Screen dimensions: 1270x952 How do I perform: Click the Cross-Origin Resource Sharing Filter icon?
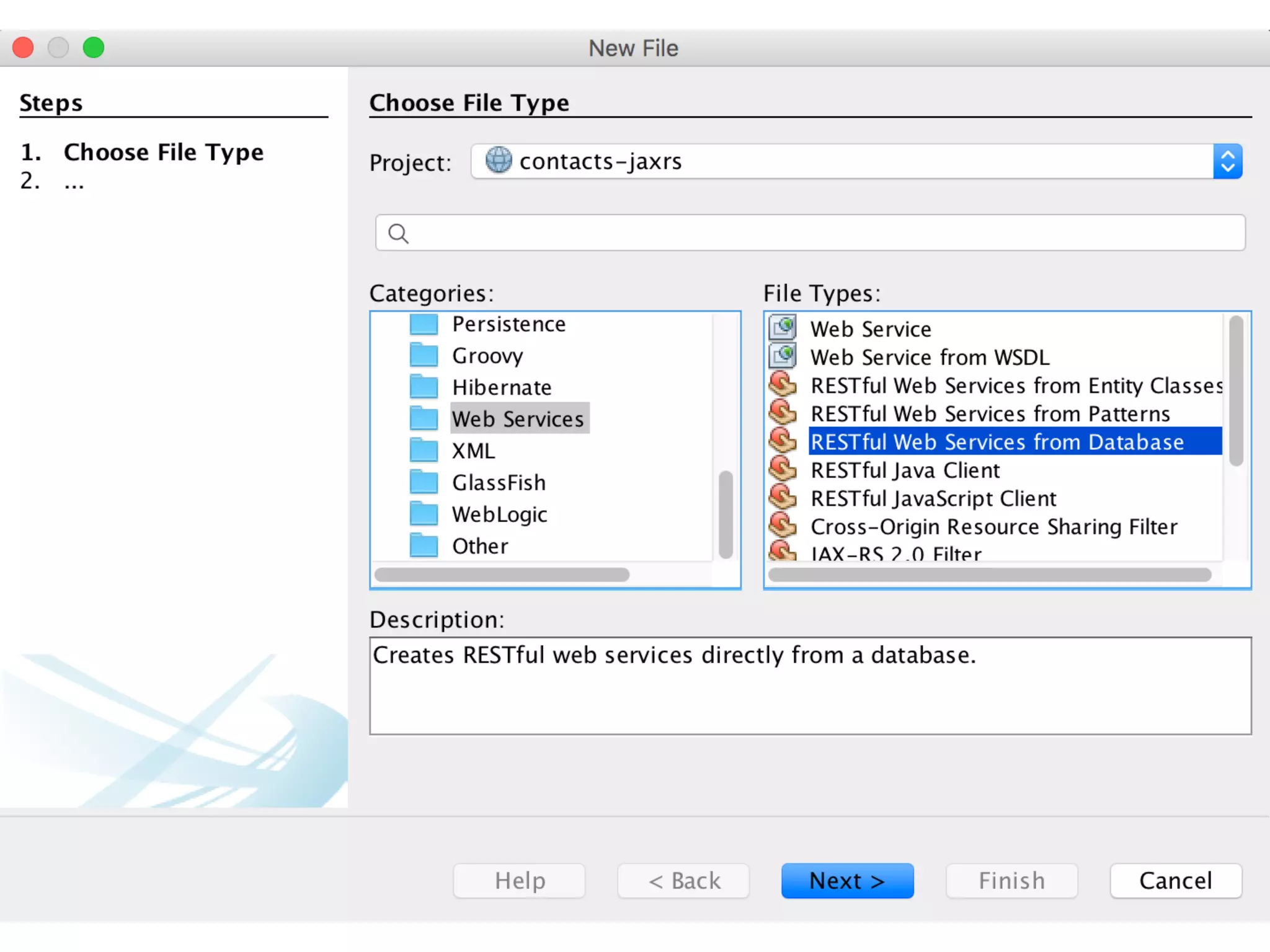[x=783, y=526]
